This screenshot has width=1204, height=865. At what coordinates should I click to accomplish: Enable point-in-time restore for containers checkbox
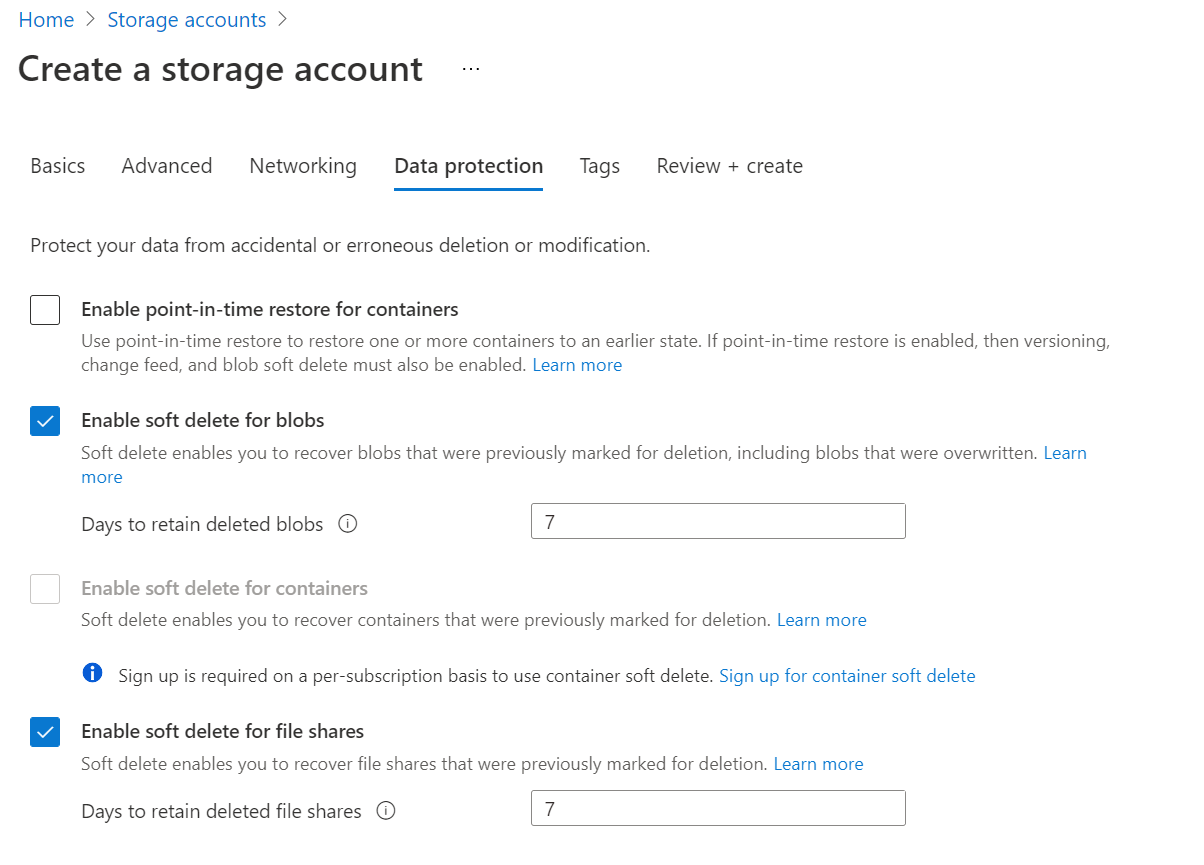45,310
